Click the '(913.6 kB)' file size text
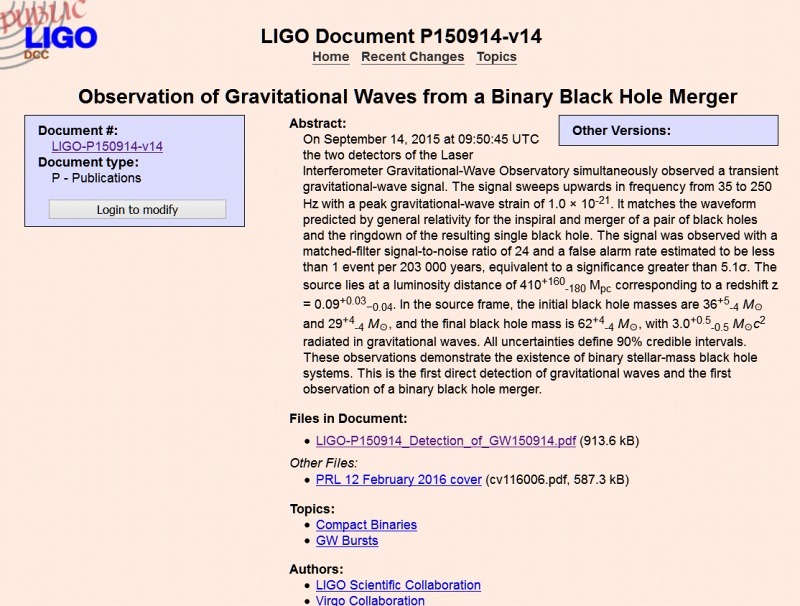Screen dimensions: 800x606 [609, 441]
